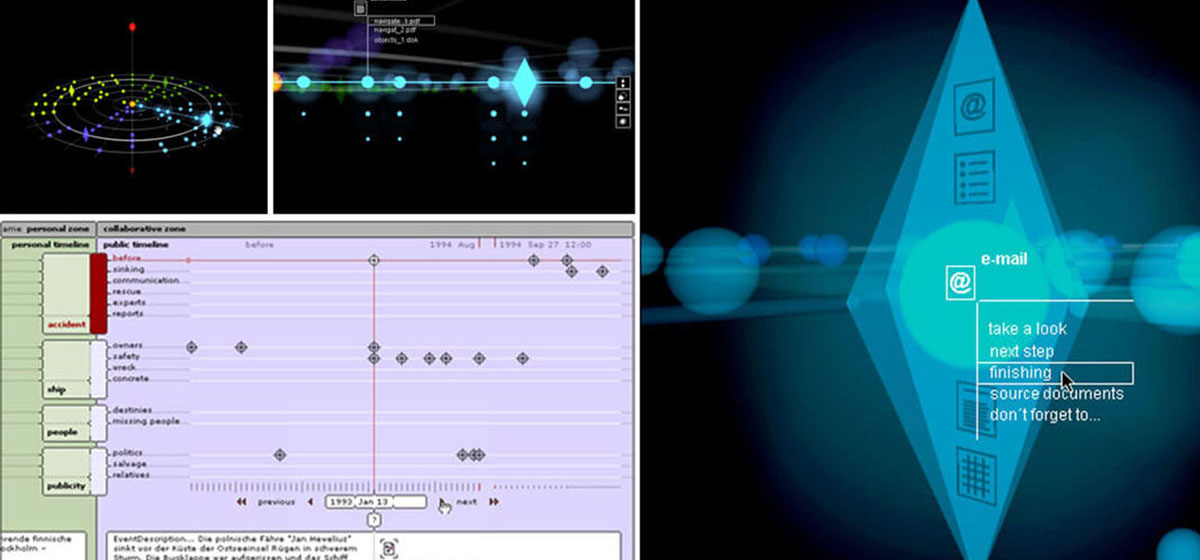Click the question mark button below the date
The height and width of the screenshot is (560, 1200).
point(374,520)
